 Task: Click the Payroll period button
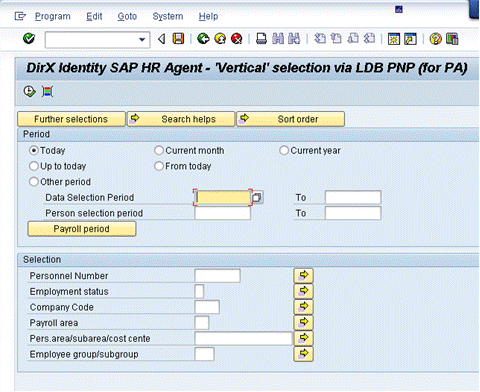pos(82,229)
